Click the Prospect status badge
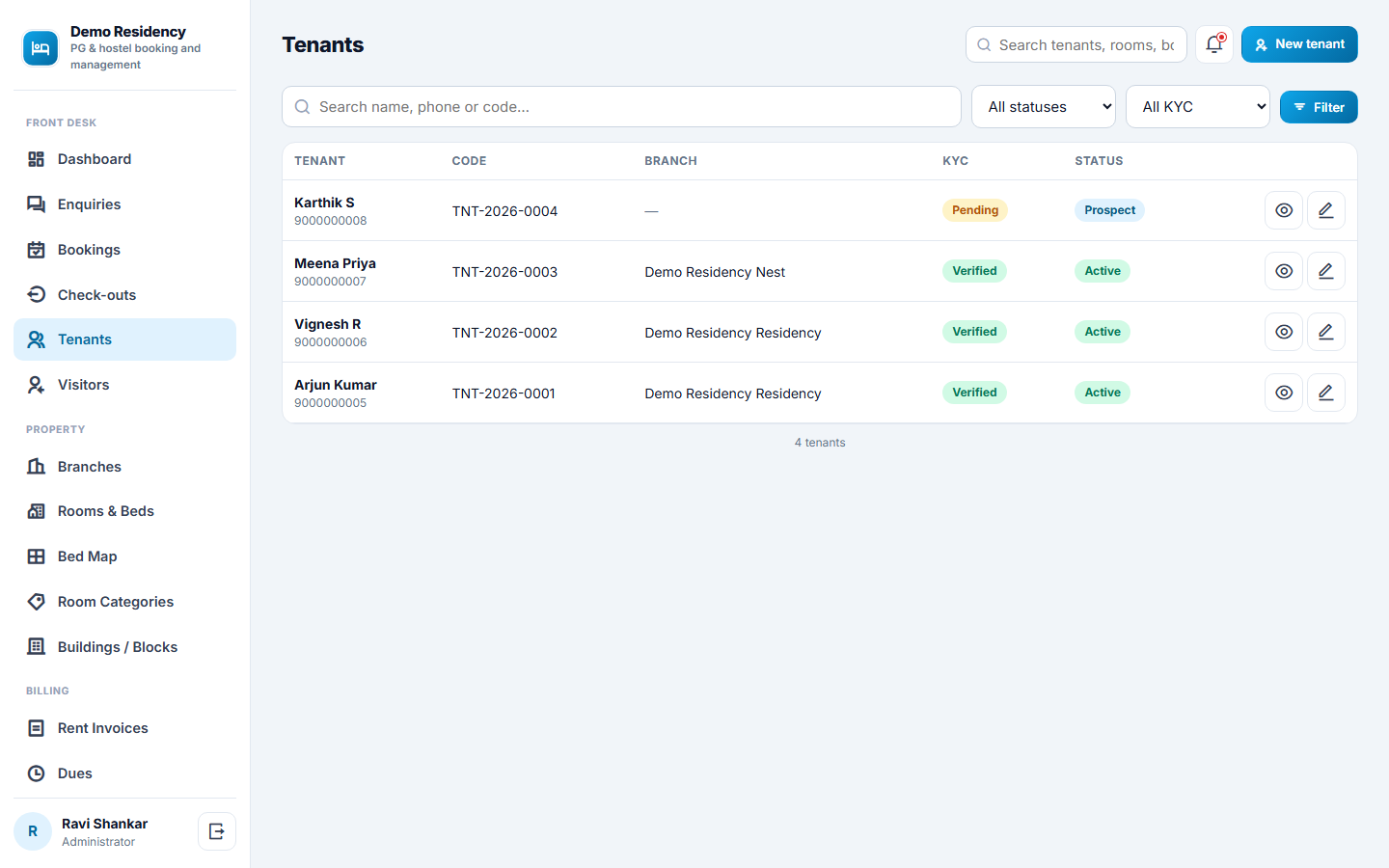 [1109, 210]
